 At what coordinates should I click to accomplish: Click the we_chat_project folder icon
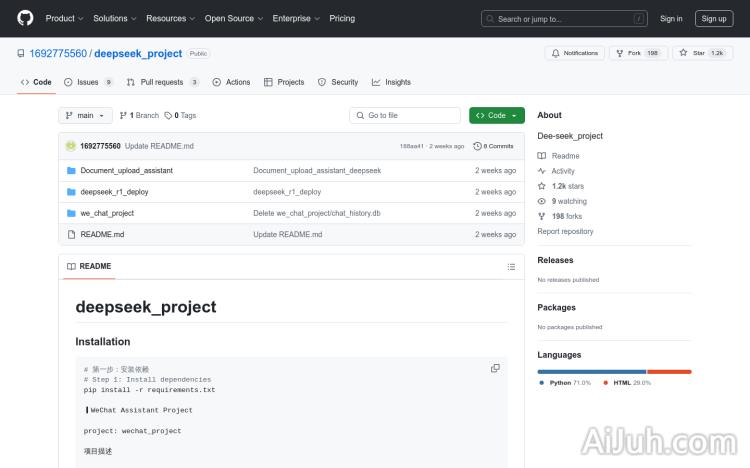pos(71,213)
